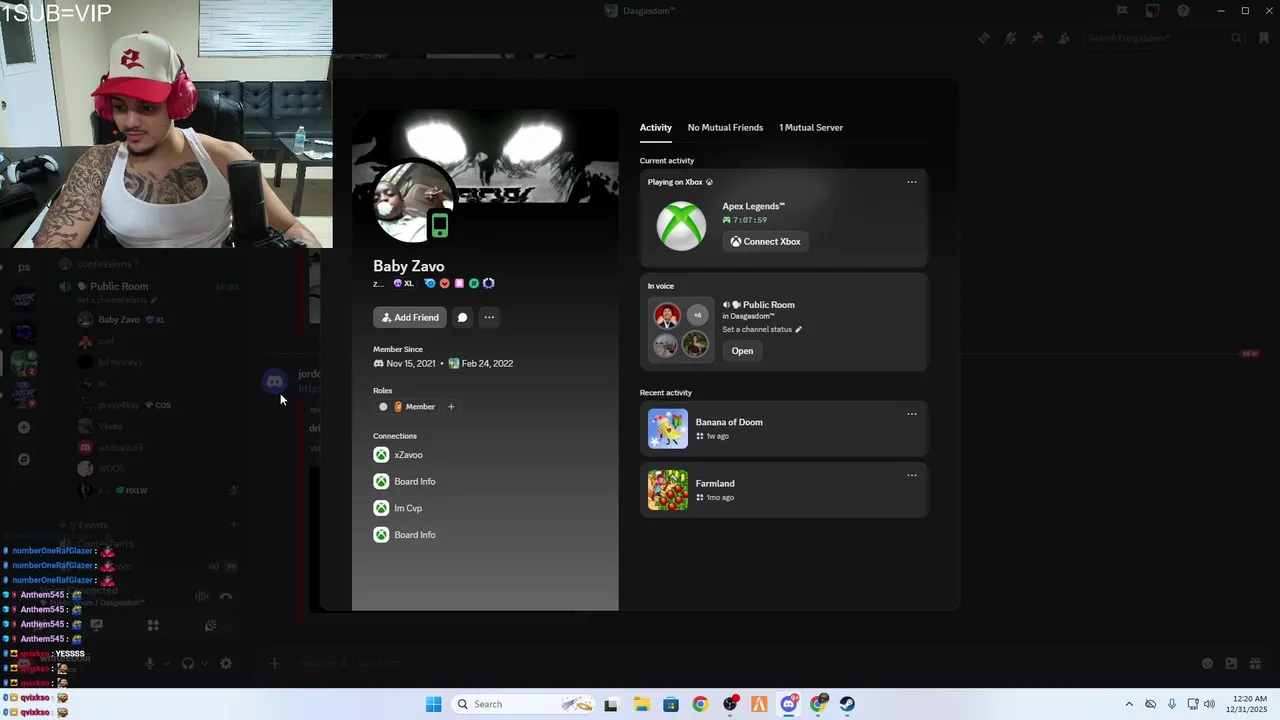The image size is (1280, 720).
Task: Click Baby Zavo's profile avatar
Action: coord(412,201)
